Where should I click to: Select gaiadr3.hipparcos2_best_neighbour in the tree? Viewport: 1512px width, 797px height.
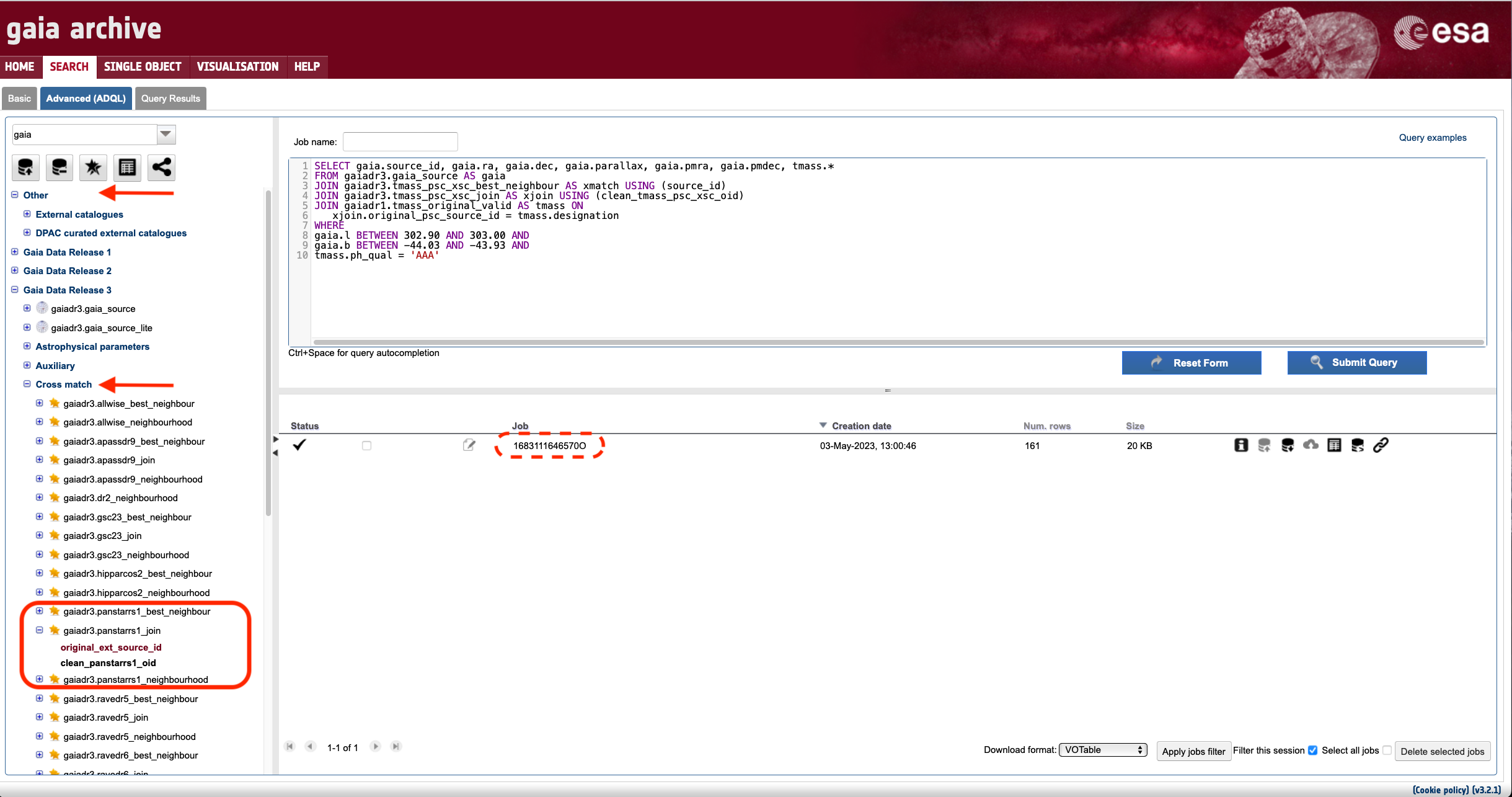point(138,573)
